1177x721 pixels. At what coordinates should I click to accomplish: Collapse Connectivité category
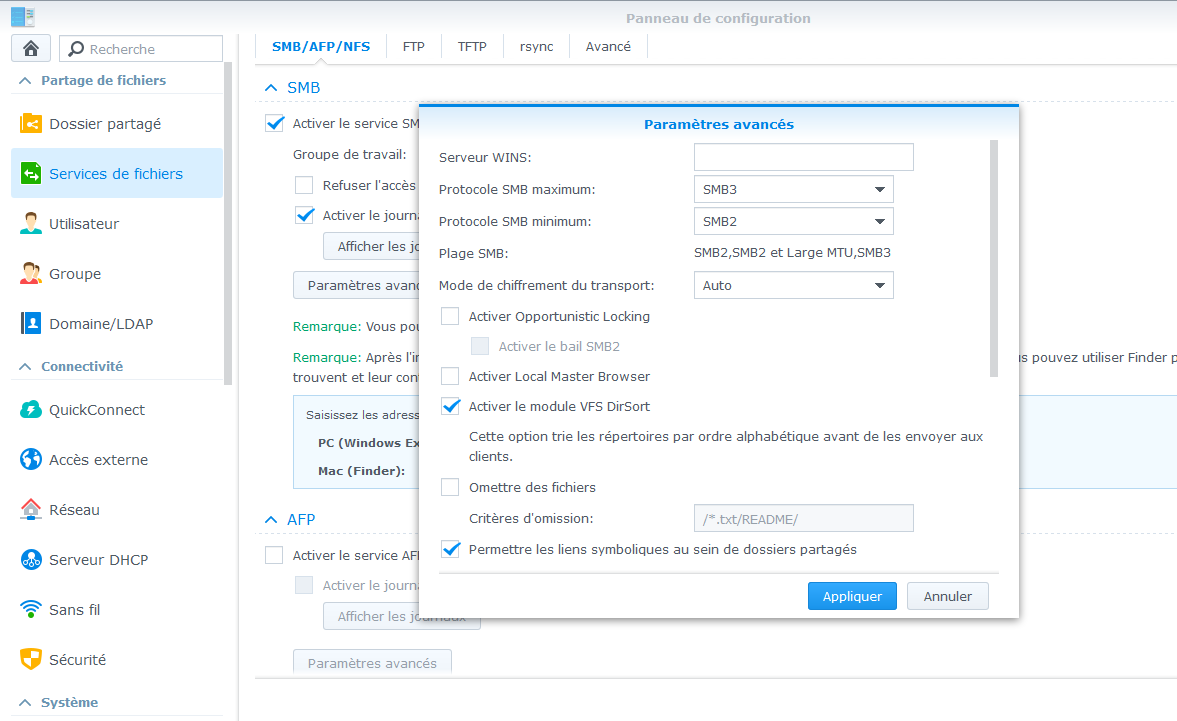(x=25, y=366)
